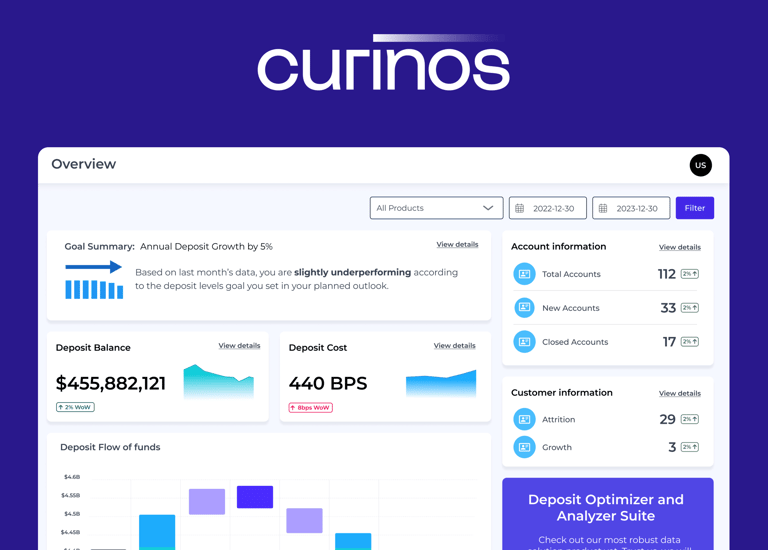Click the Deposit Optimizer and Analyzer Suite banner

tap(607, 514)
